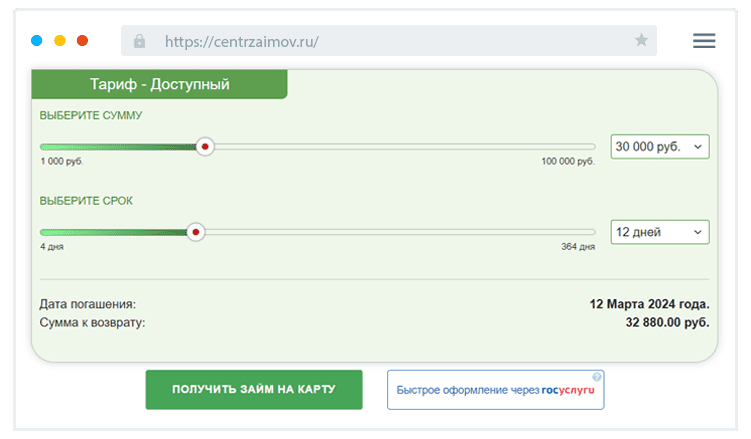The height and width of the screenshot is (439, 751).
Task: Click the "364 дня" maximum term label
Action: click(577, 246)
